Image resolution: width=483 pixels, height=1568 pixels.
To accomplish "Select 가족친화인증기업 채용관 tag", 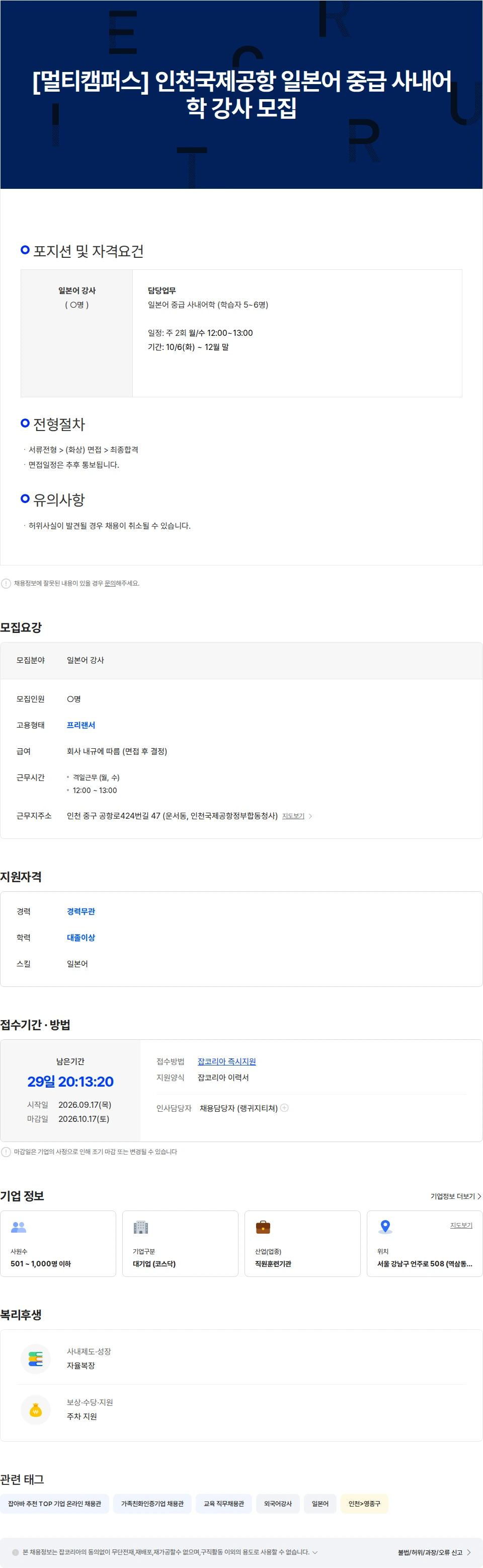I will click(152, 1504).
